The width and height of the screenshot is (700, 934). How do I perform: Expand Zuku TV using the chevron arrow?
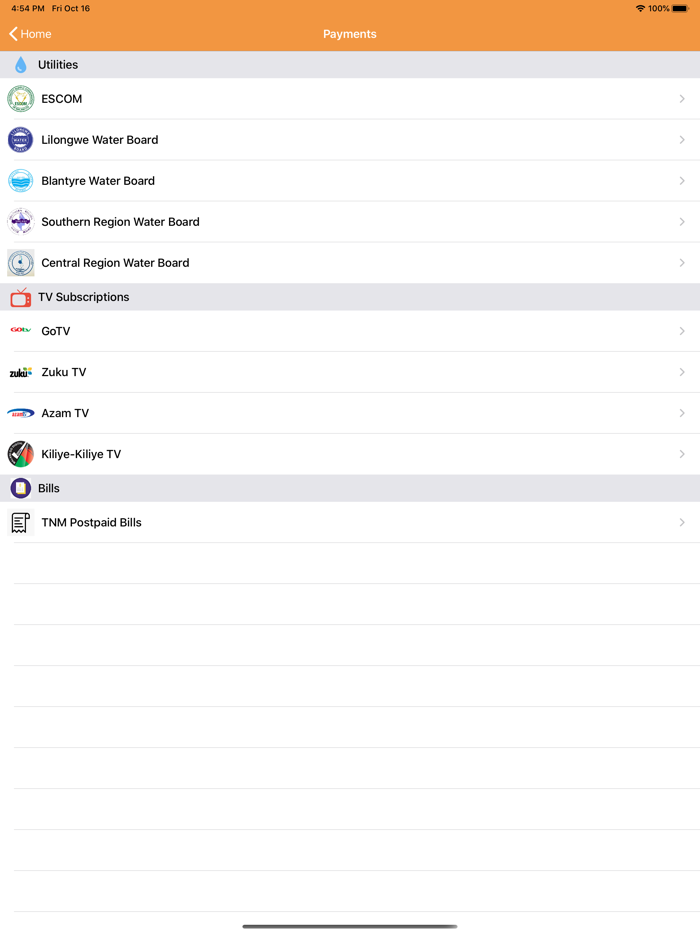tap(682, 372)
